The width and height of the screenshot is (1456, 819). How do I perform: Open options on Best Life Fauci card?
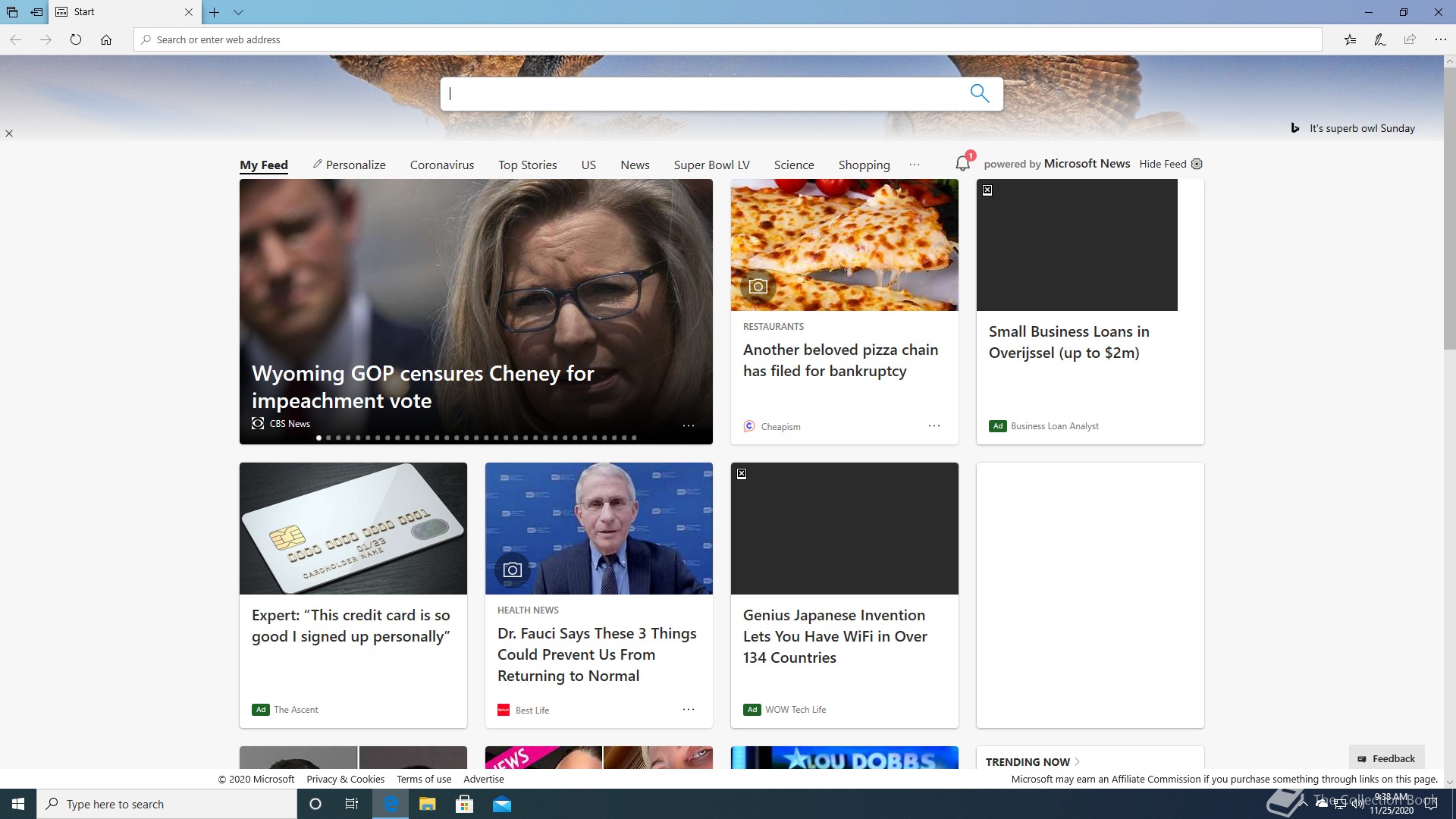pyautogui.click(x=689, y=709)
